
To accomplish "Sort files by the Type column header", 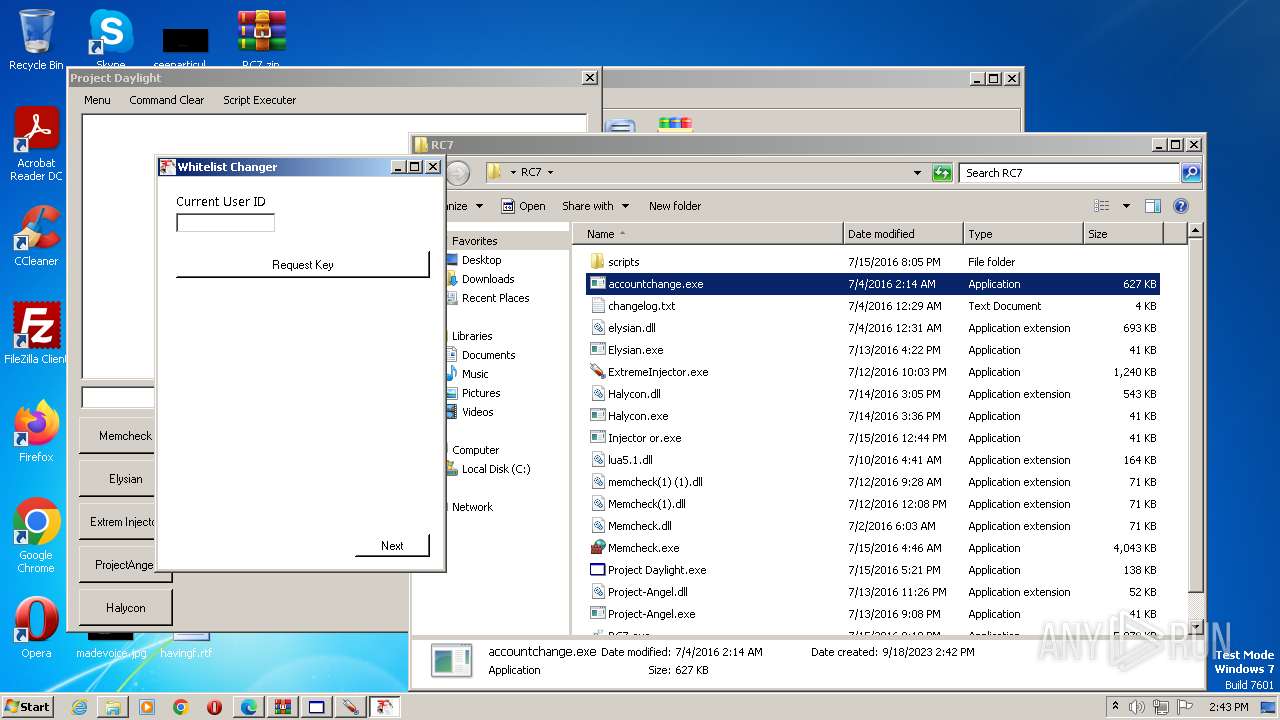I will click(1024, 234).
